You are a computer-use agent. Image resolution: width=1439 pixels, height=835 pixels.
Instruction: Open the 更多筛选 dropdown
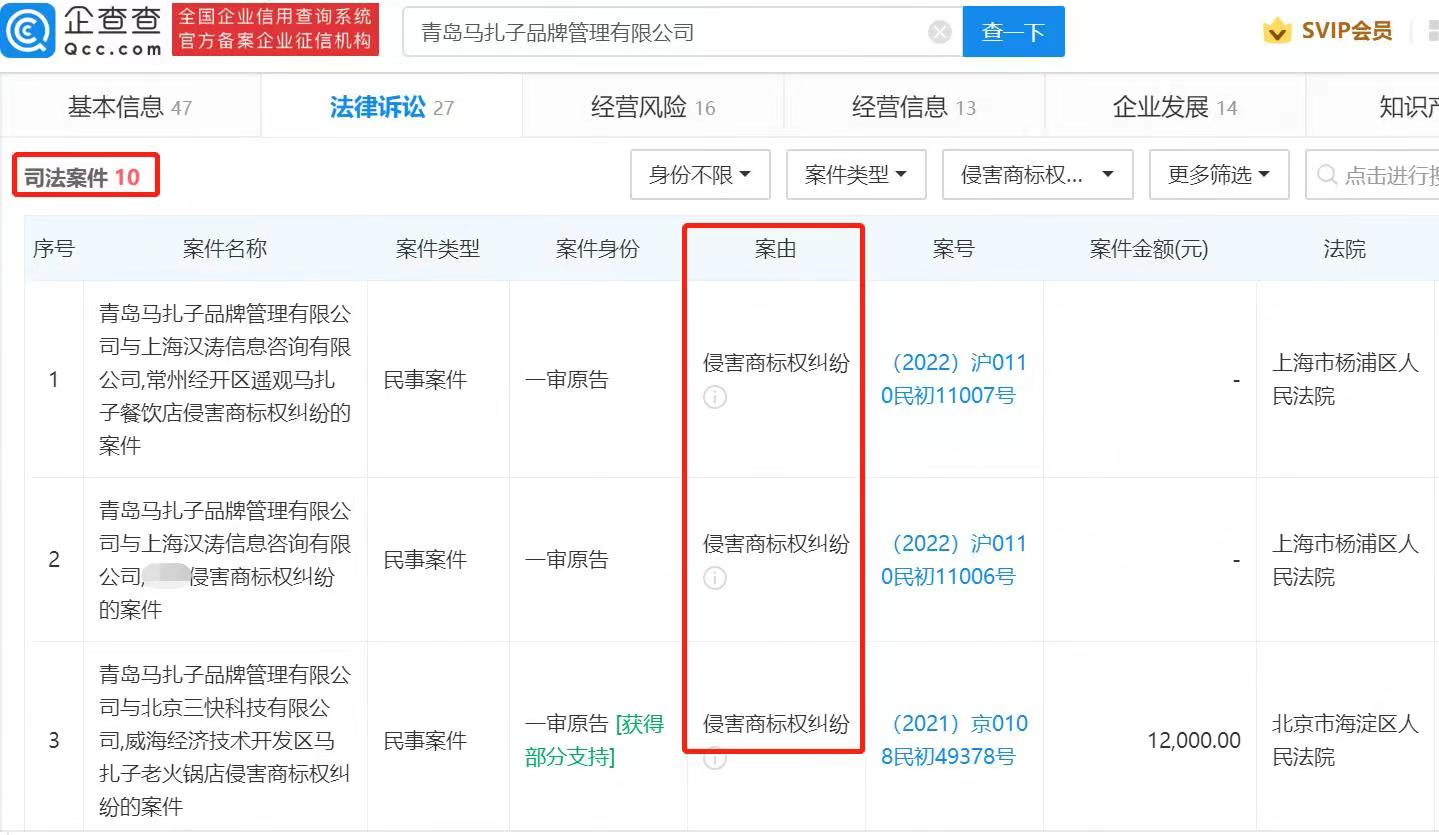(x=1219, y=175)
